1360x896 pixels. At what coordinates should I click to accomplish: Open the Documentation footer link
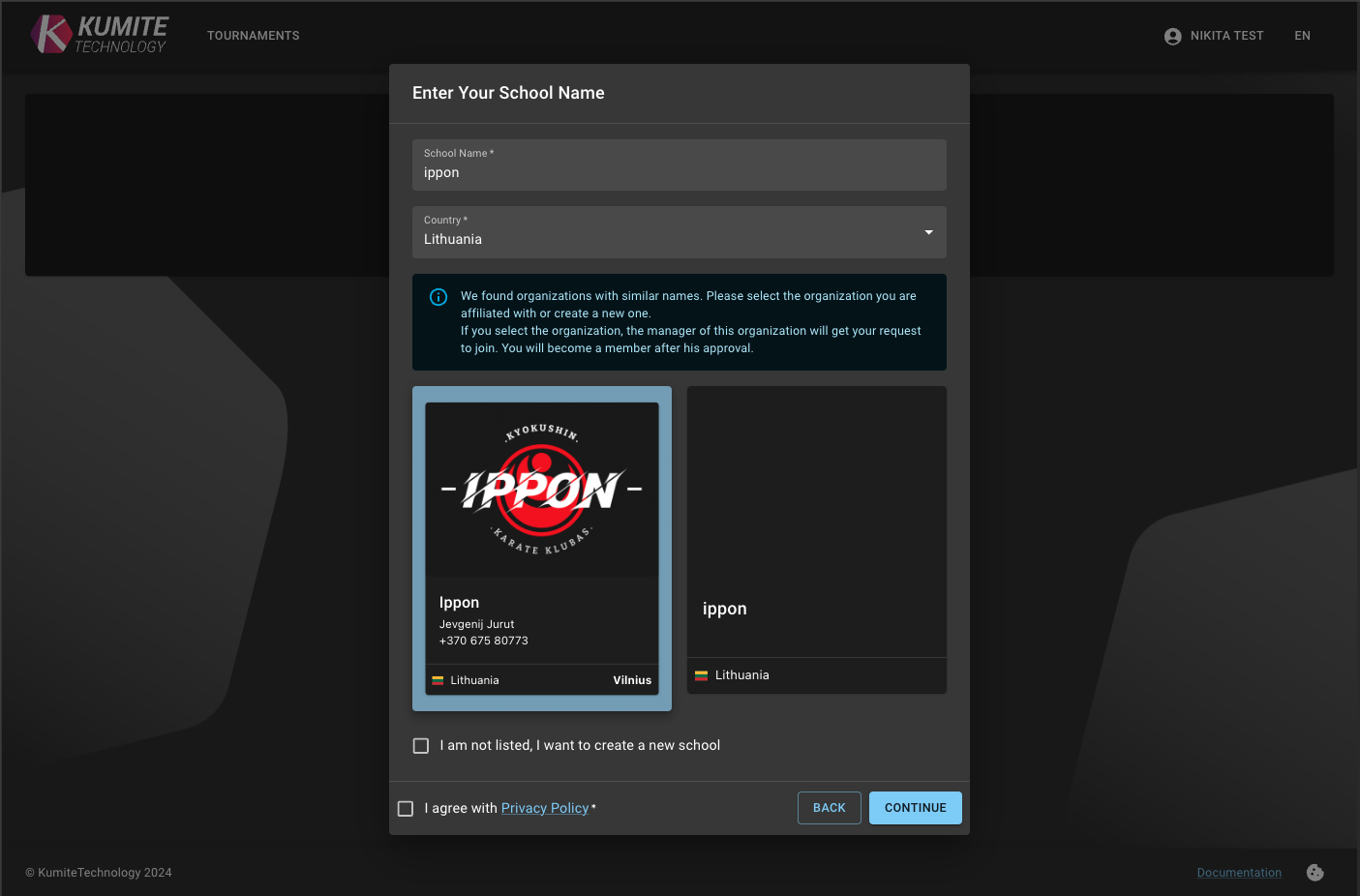tap(1238, 873)
